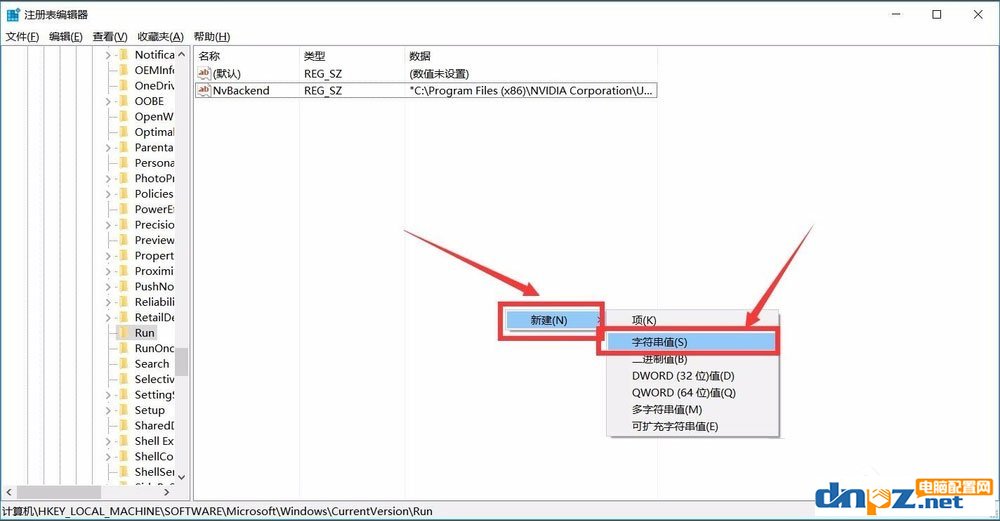Click the Policies folder icon
1000x521 pixels.
[x=124, y=194]
